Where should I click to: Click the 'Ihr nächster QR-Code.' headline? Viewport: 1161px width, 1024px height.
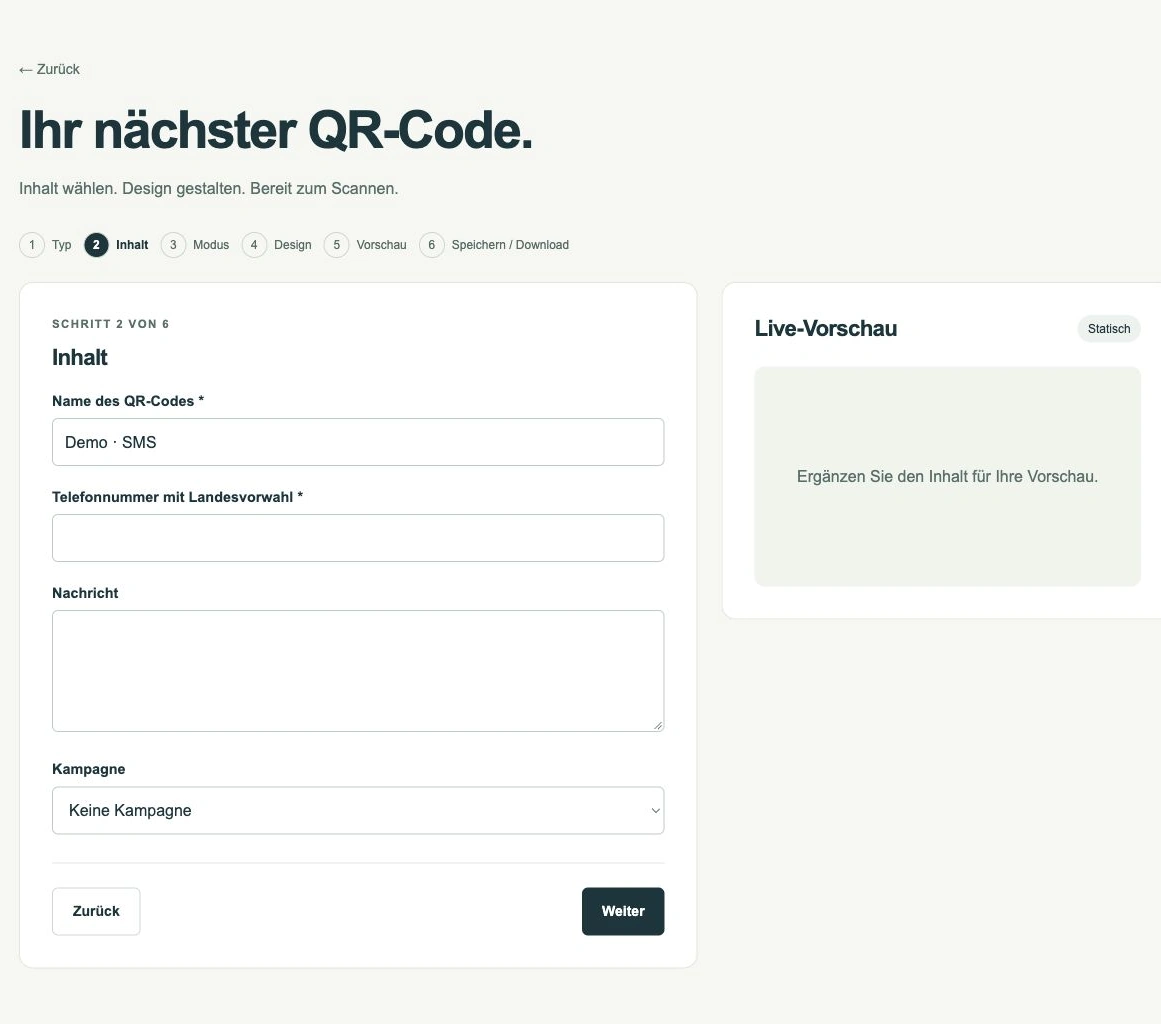click(x=276, y=130)
